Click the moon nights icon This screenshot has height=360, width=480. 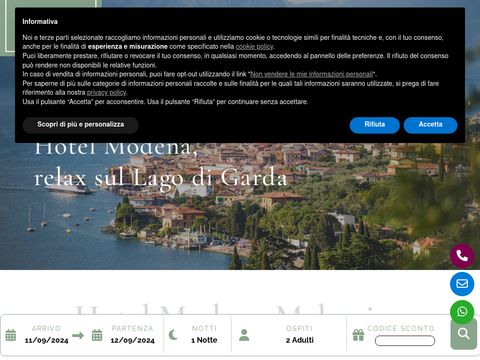pos(173,335)
